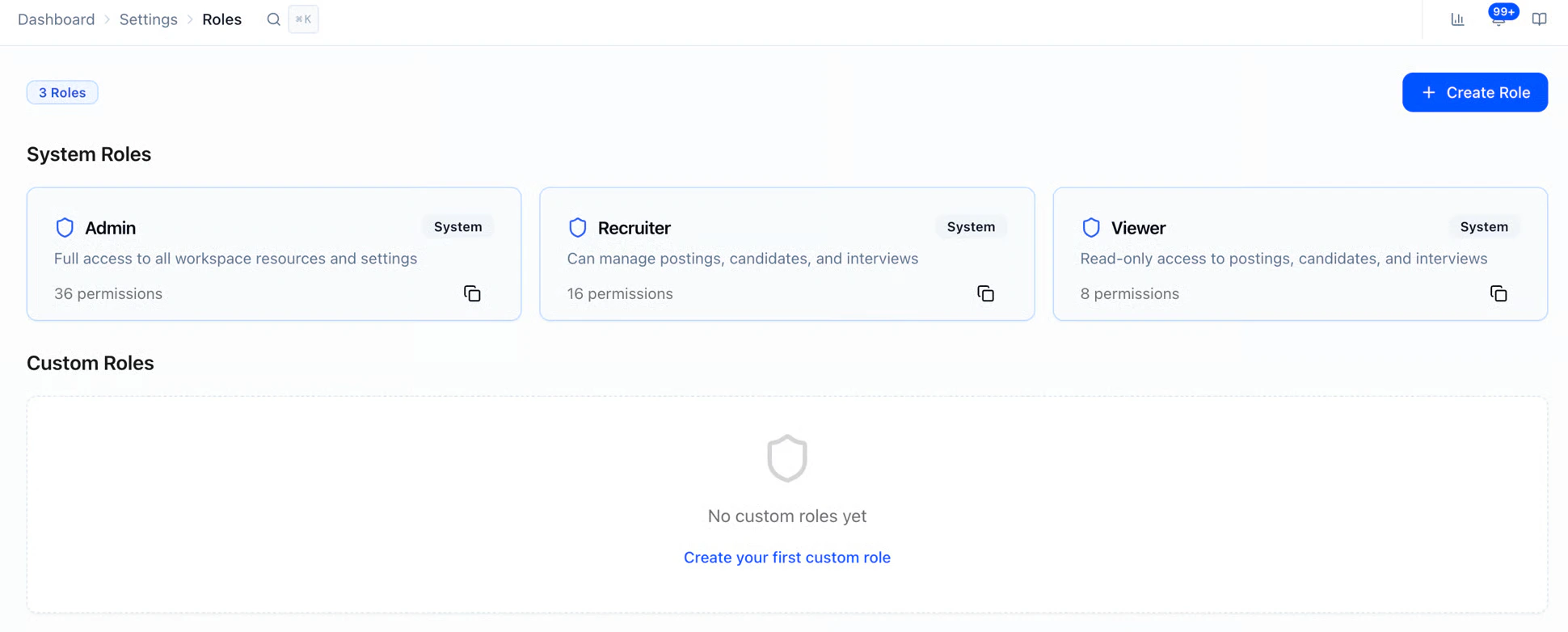
Task: Click 'Can manage postings, candidates' description
Action: pos(743,259)
